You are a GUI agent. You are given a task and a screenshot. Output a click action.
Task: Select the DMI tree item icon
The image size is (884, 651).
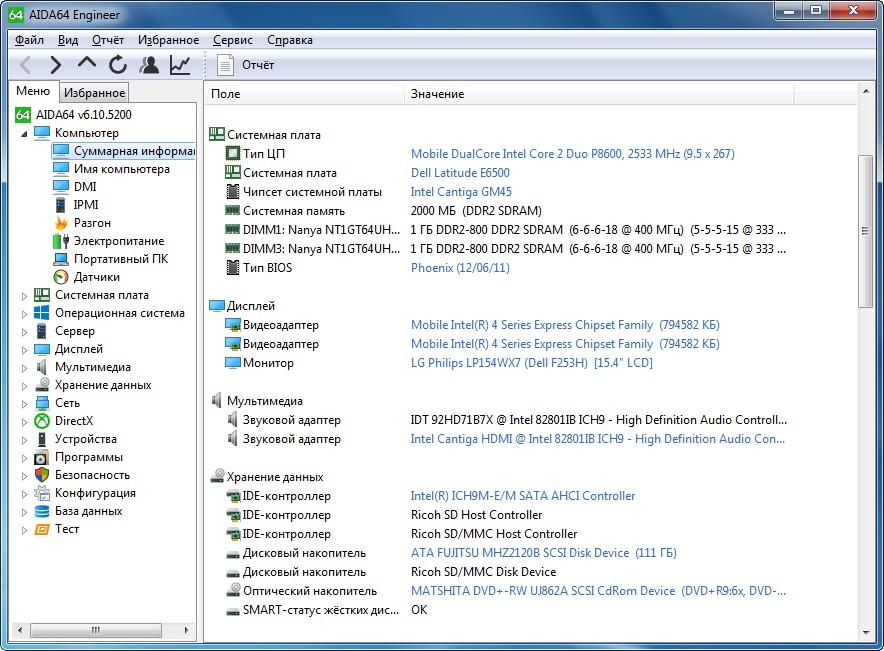tap(60, 187)
